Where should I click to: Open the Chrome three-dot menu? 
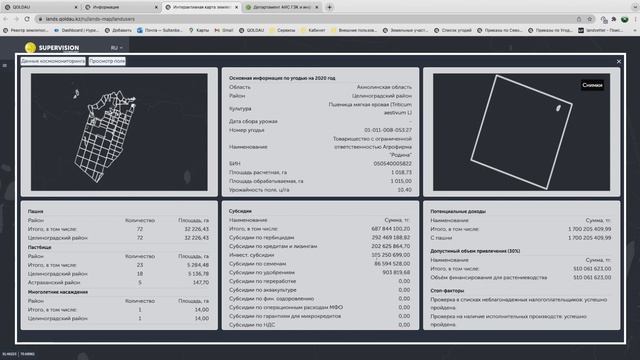635,19
